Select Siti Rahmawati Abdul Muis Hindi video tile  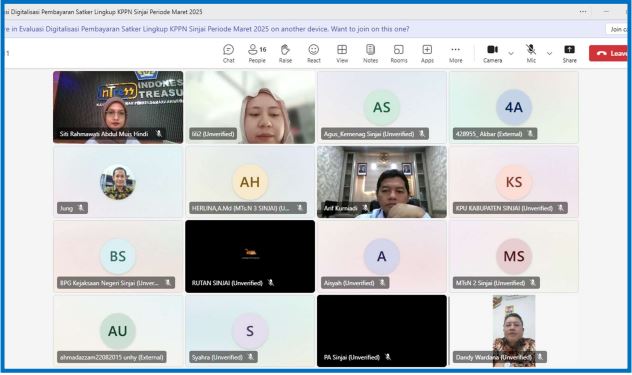118,107
